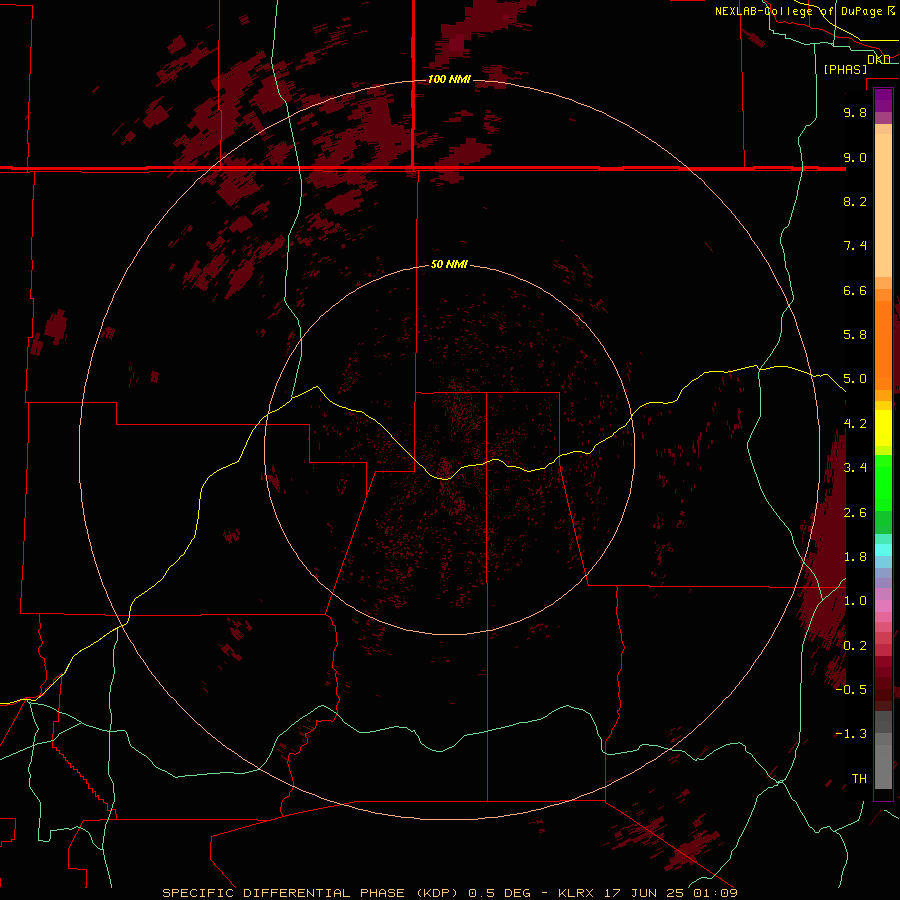Pick the pink color bar segment

[x=883, y=606]
